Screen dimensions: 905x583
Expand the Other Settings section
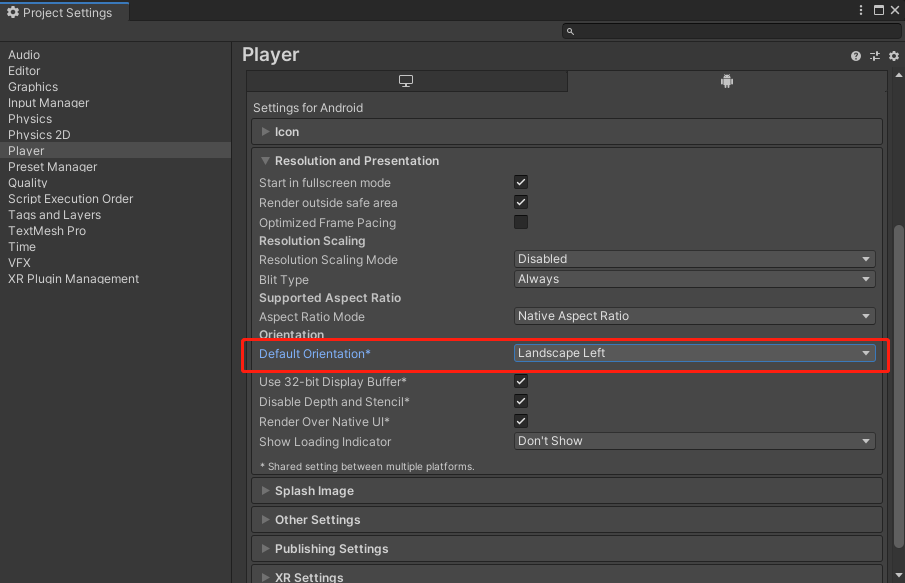[567, 520]
